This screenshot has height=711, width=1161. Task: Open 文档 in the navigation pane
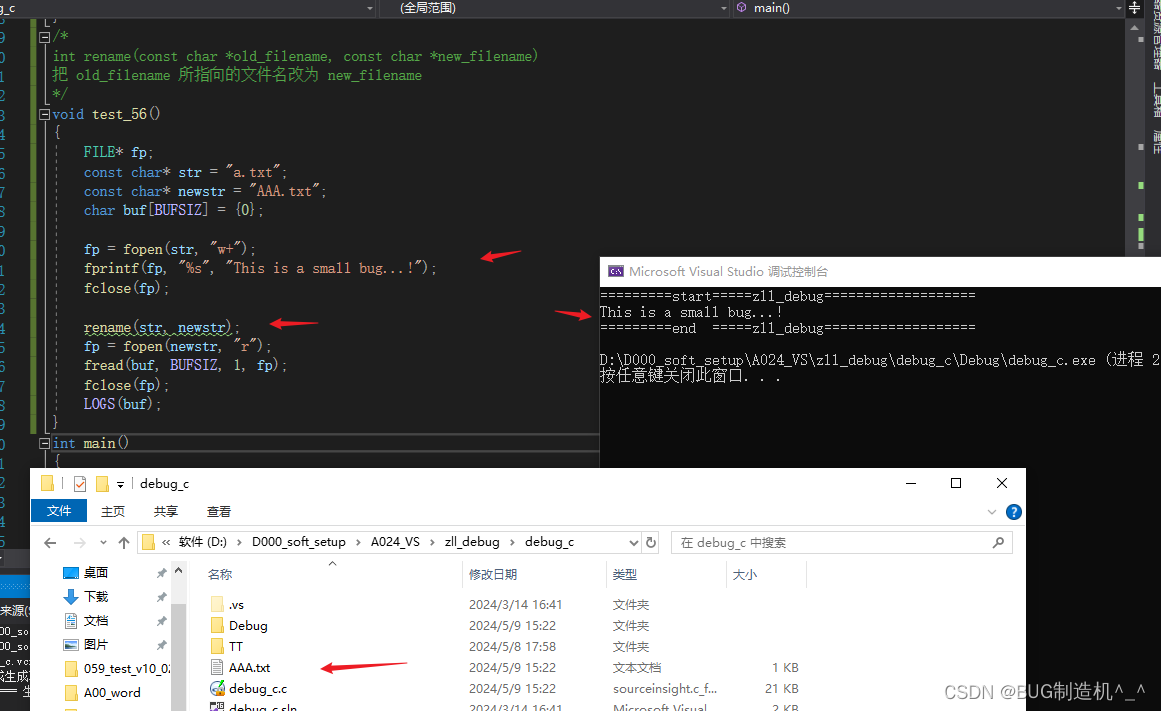(x=96, y=621)
